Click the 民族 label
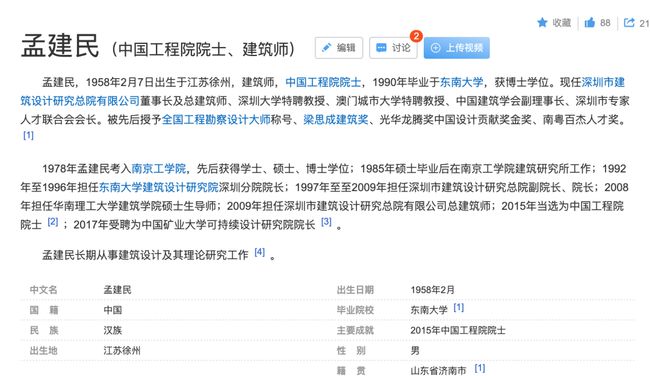 (44, 330)
